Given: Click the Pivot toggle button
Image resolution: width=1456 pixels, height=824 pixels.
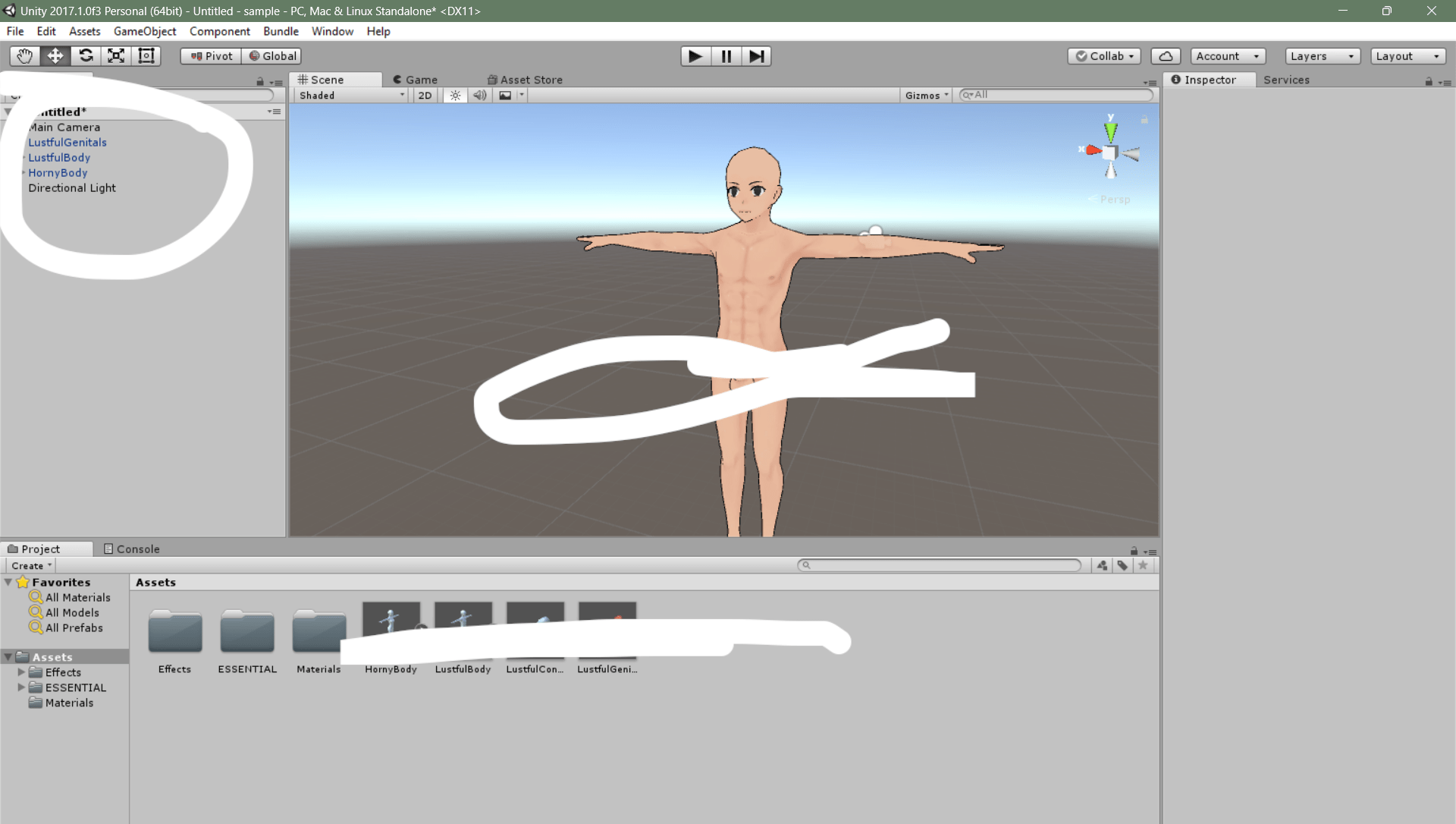Looking at the screenshot, I should pyautogui.click(x=211, y=56).
